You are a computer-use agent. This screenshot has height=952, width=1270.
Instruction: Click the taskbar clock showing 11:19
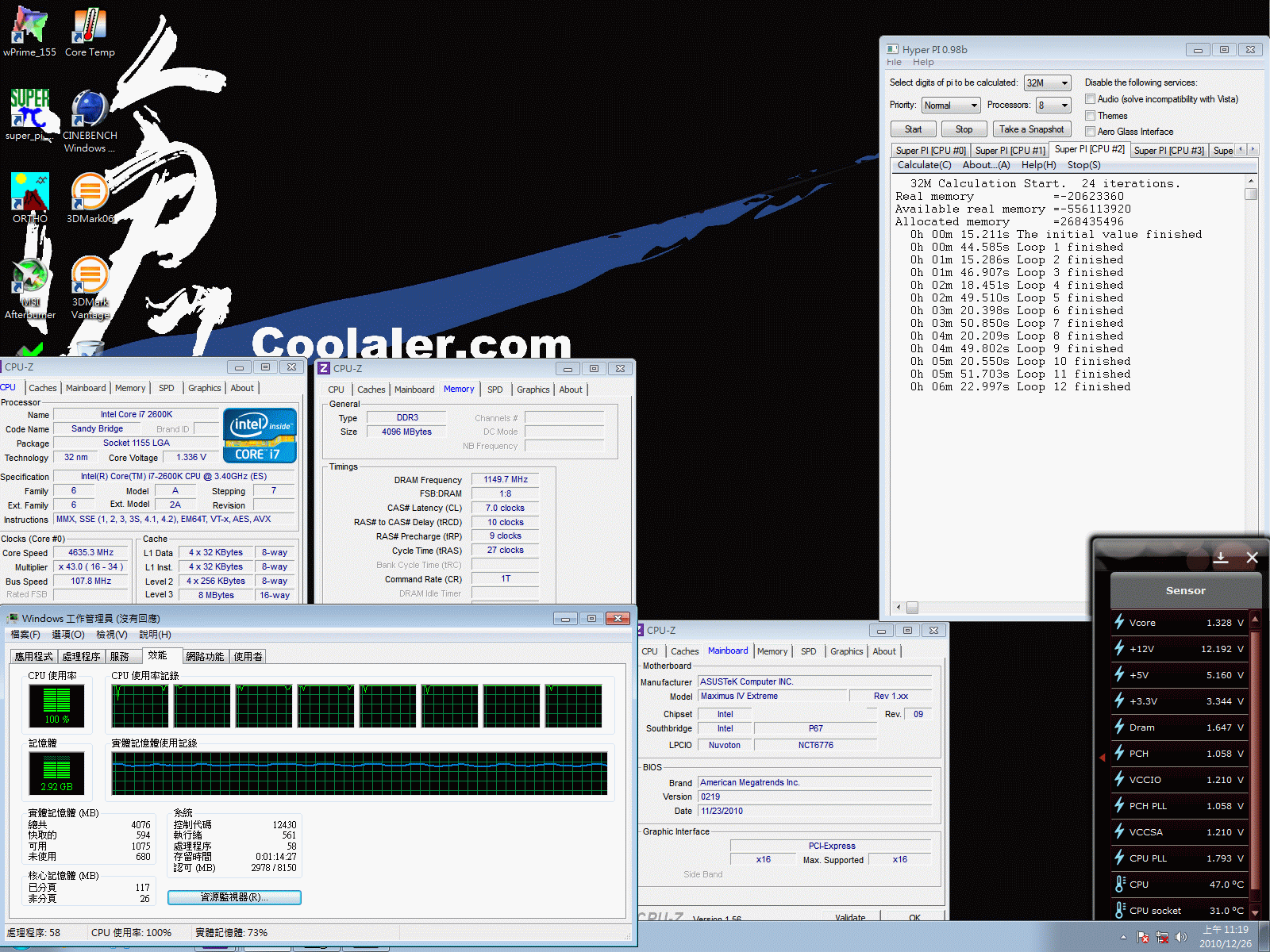click(1225, 936)
